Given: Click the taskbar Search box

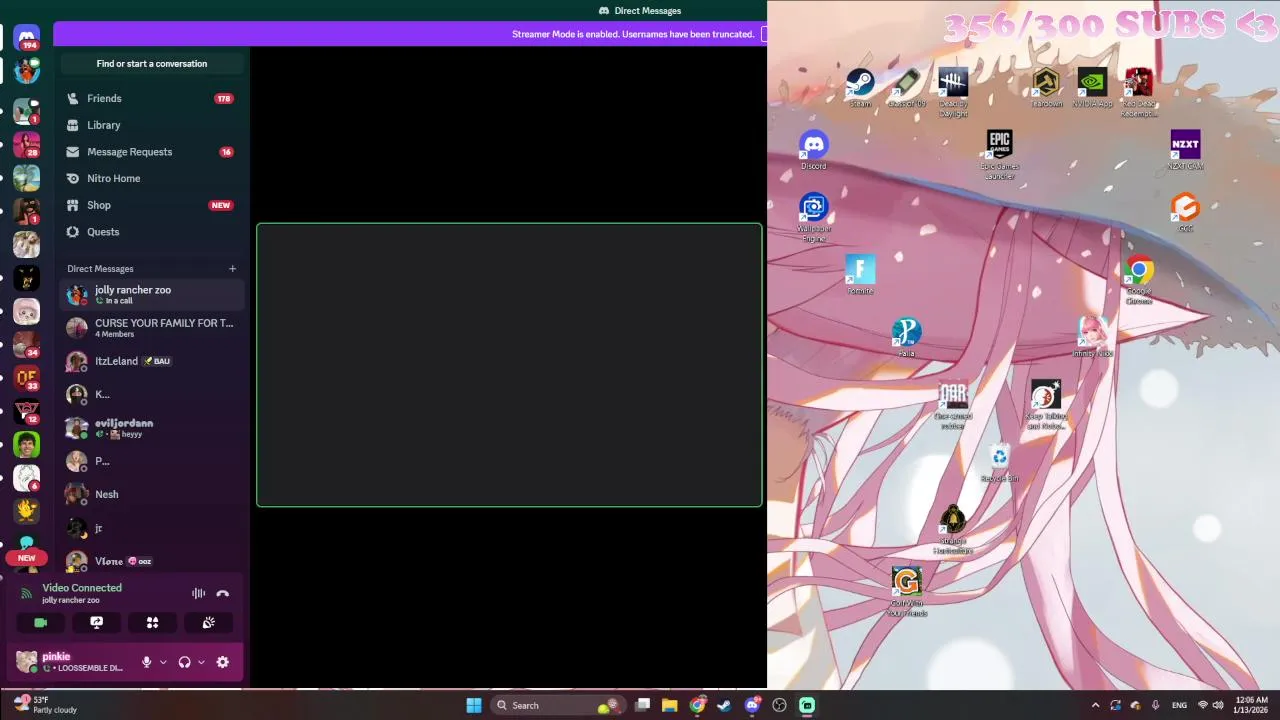Looking at the screenshot, I should pos(558,705).
